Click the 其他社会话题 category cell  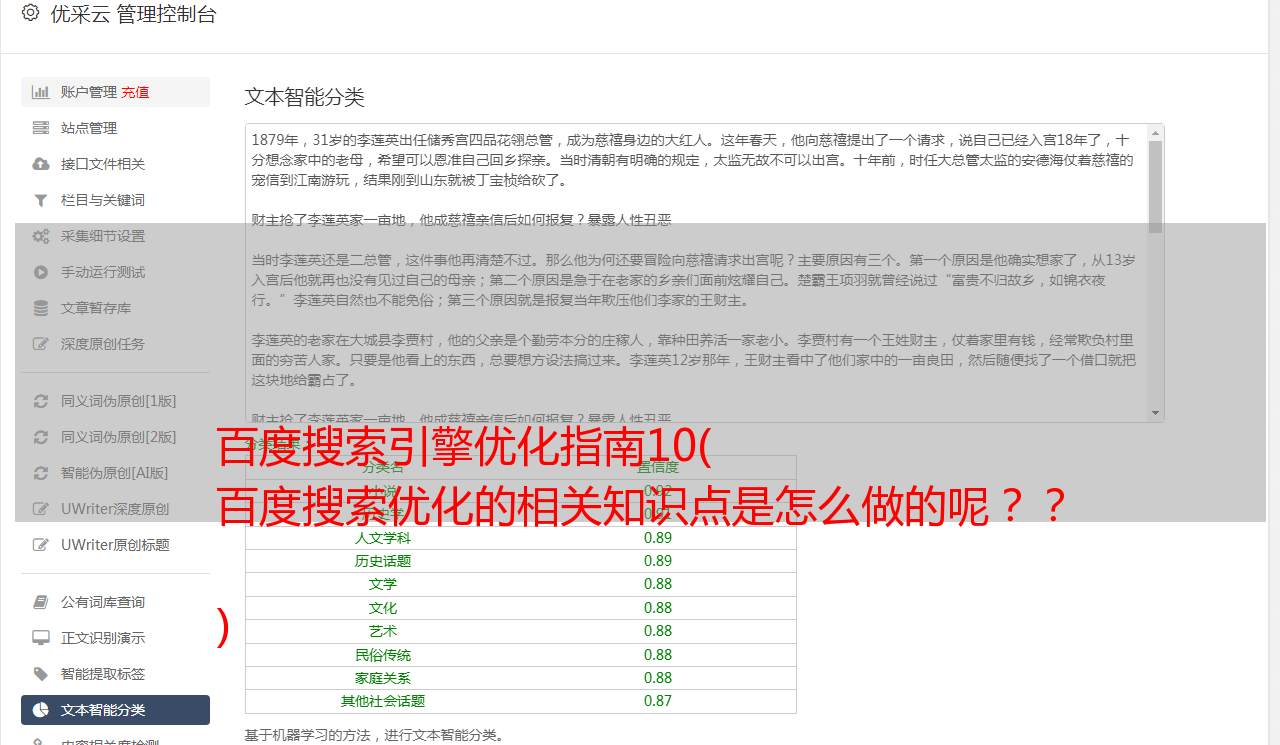(x=383, y=701)
